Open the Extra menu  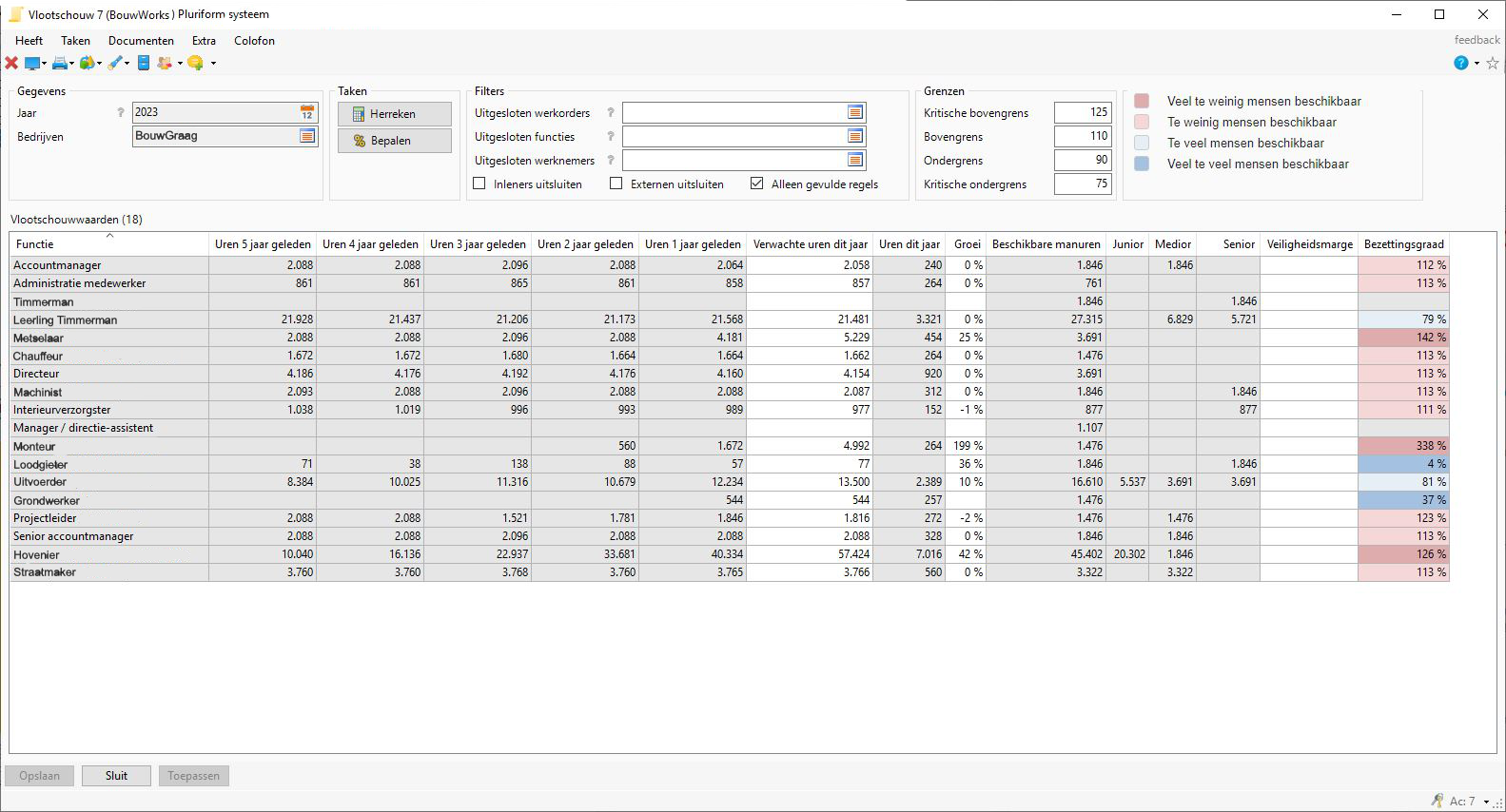(x=204, y=41)
